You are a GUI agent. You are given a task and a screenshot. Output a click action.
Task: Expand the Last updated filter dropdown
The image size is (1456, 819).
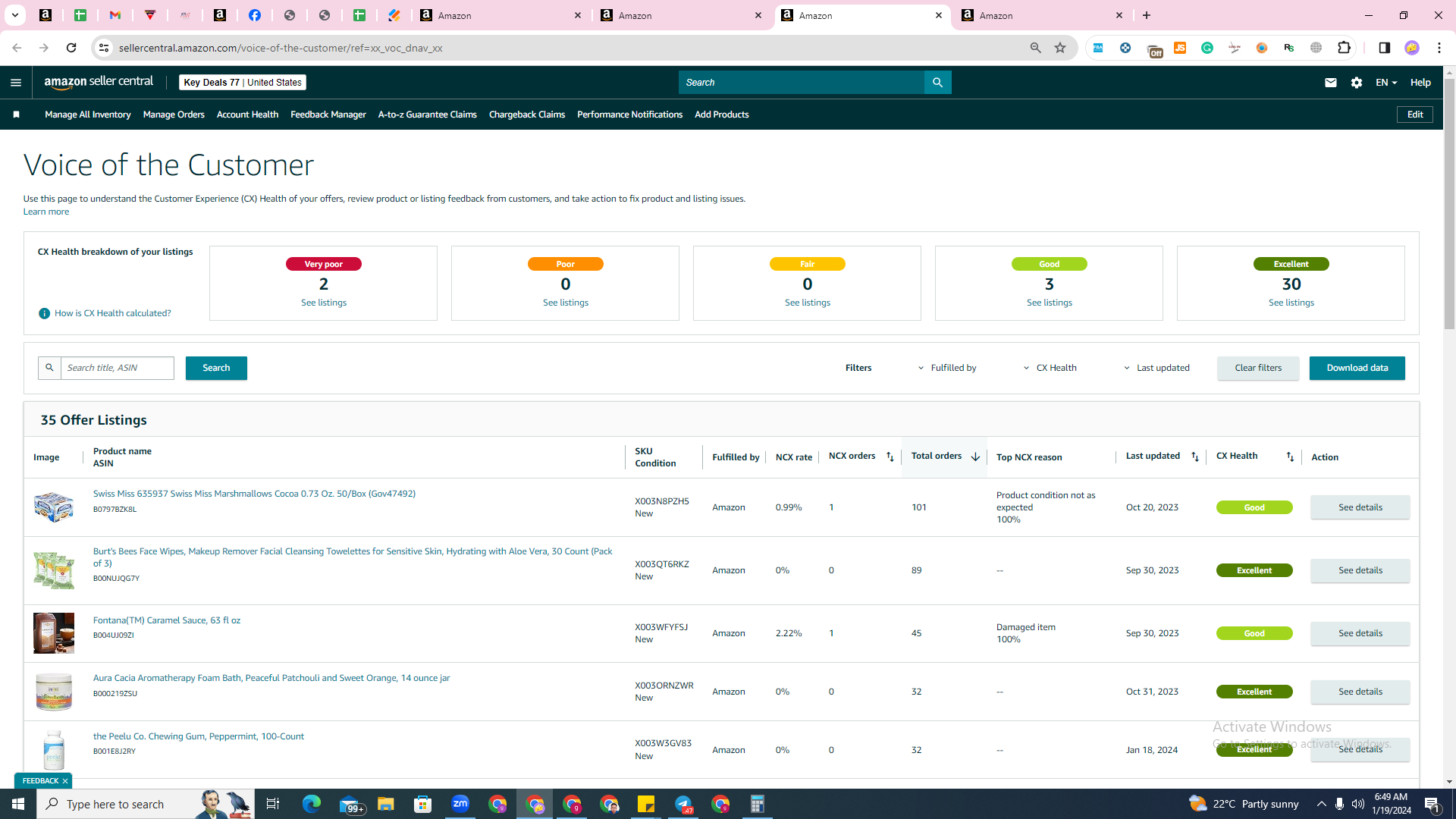(1156, 368)
